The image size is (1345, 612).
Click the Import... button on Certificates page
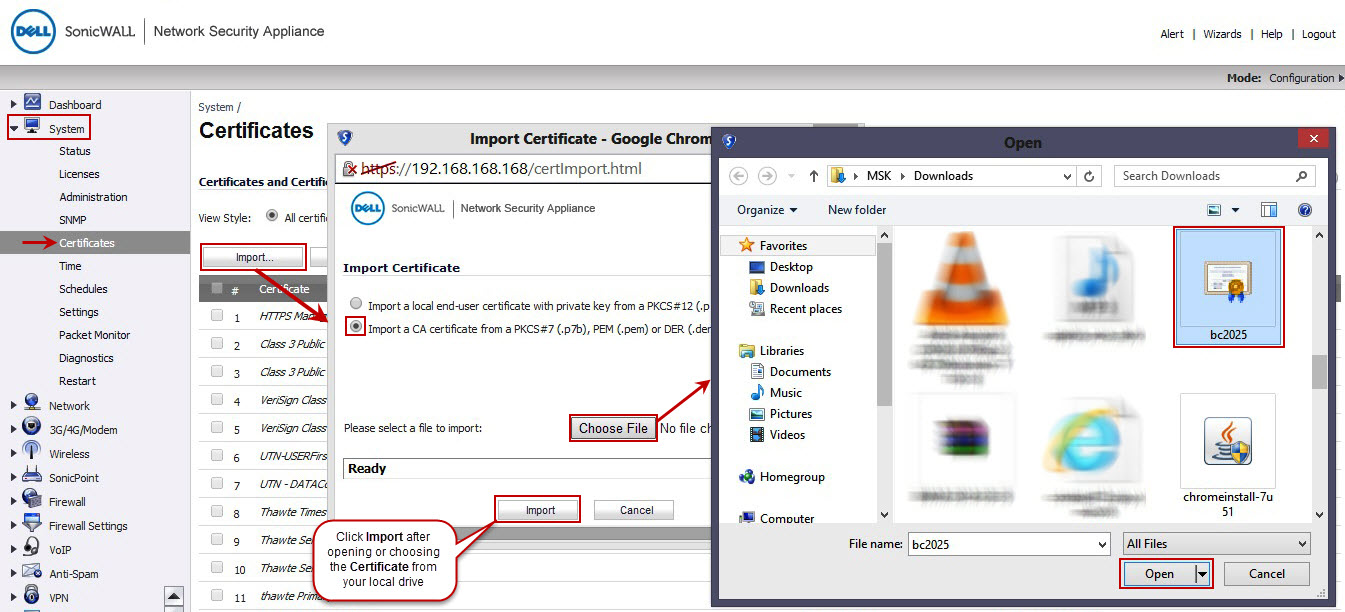(254, 257)
